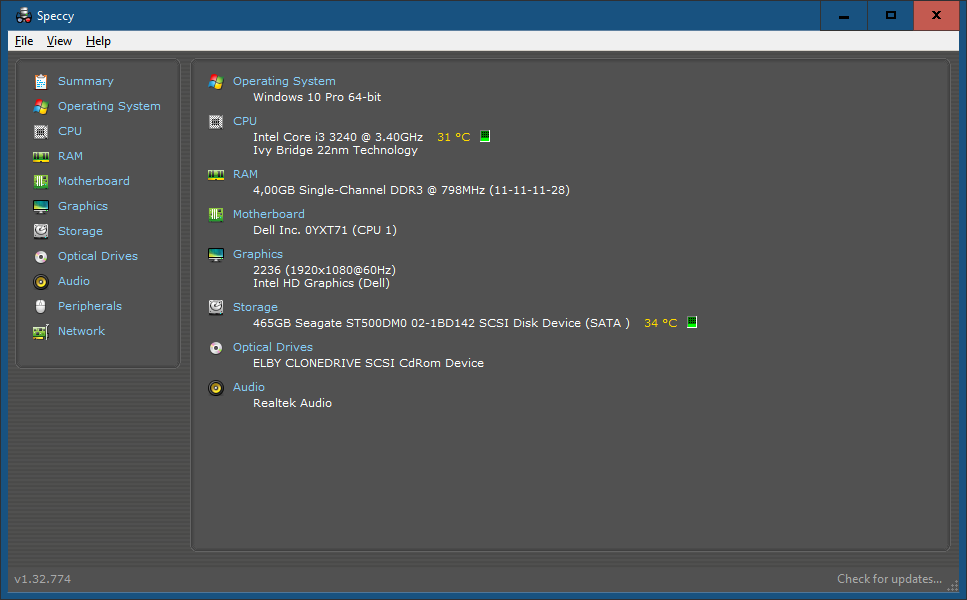Image resolution: width=967 pixels, height=600 pixels.
Task: Click the Graphics monitor icon in the sidebar
Action: (x=41, y=207)
